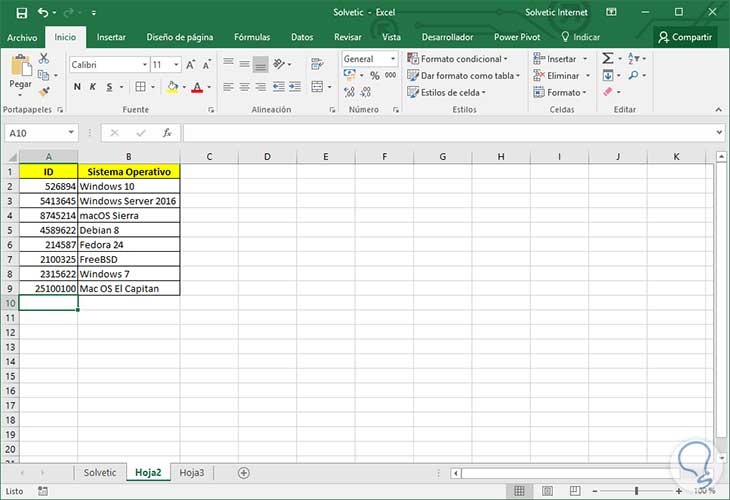Click the Save icon in quick access toolbar
This screenshot has width=730, height=500.
[21, 13]
